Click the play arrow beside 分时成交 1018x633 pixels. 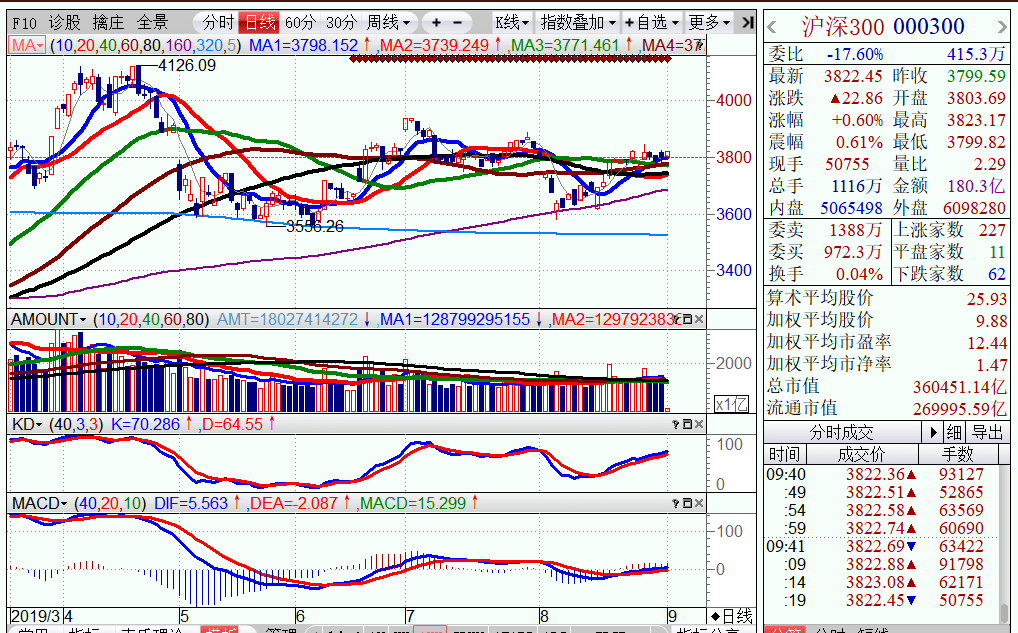pyautogui.click(x=933, y=432)
